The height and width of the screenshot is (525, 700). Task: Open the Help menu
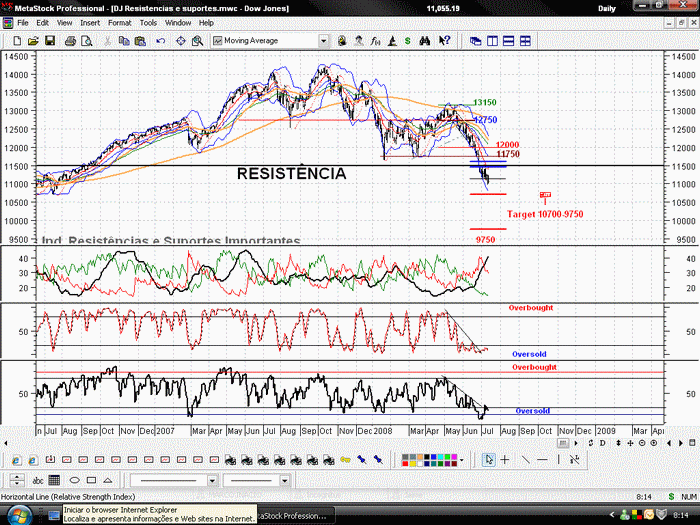[206, 23]
